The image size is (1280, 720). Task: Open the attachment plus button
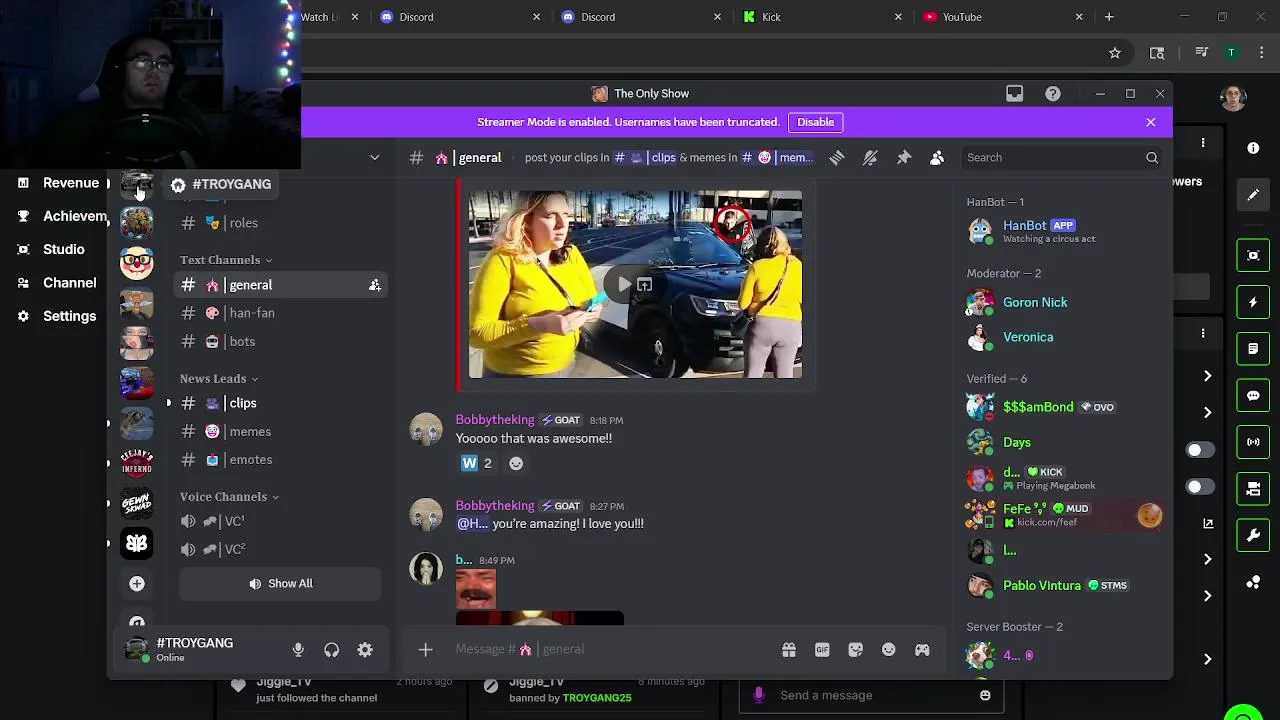tap(425, 650)
